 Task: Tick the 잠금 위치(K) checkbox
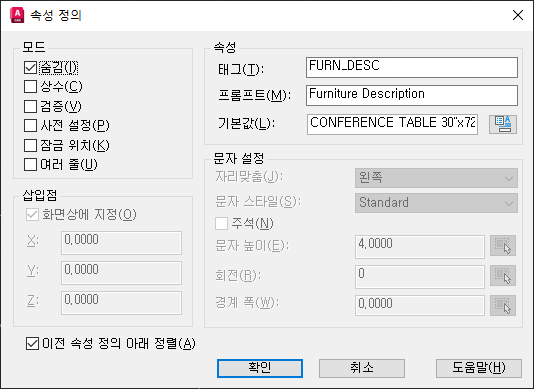(31, 145)
